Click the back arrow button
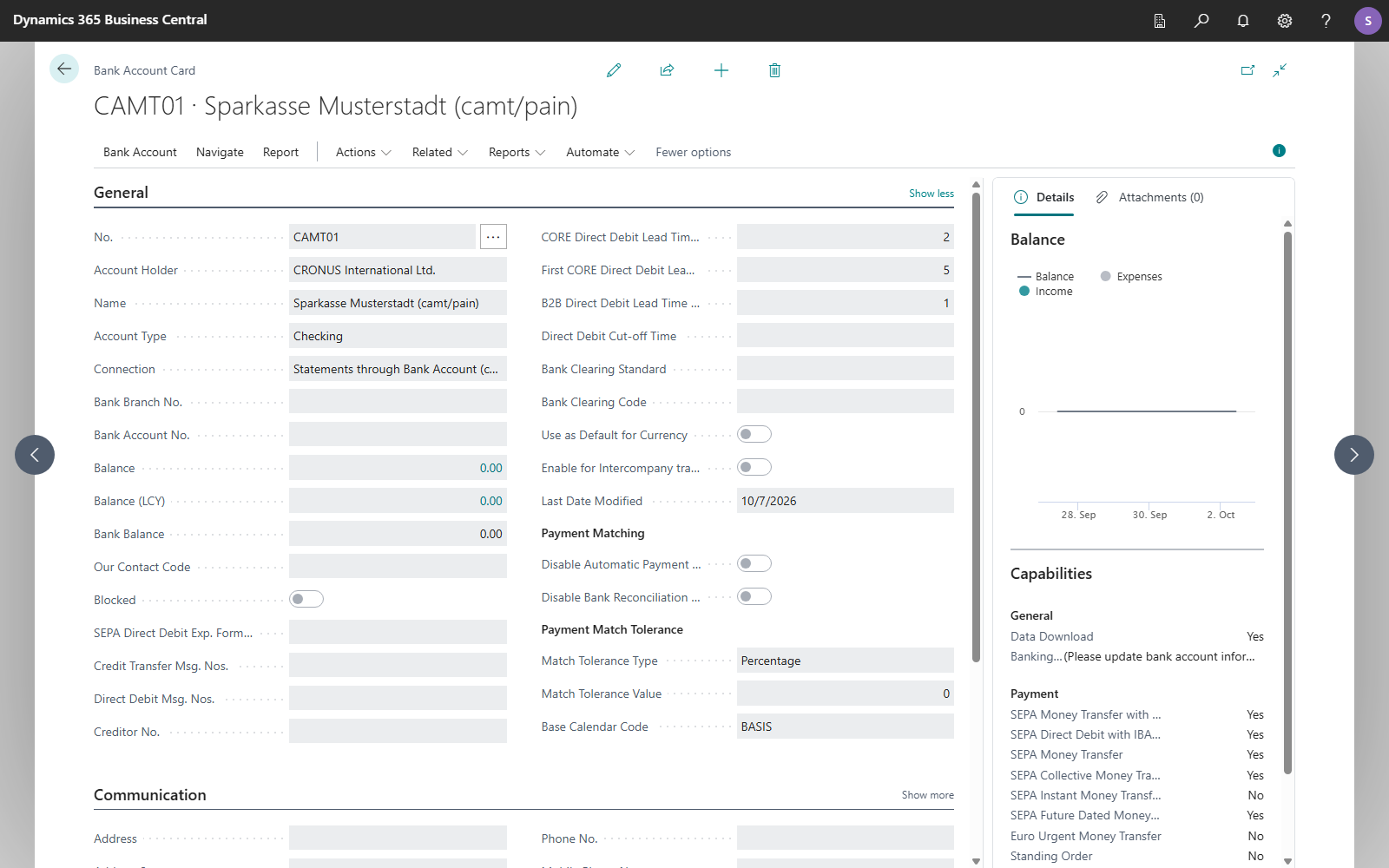Viewport: 1389px width, 868px height. 64,69
